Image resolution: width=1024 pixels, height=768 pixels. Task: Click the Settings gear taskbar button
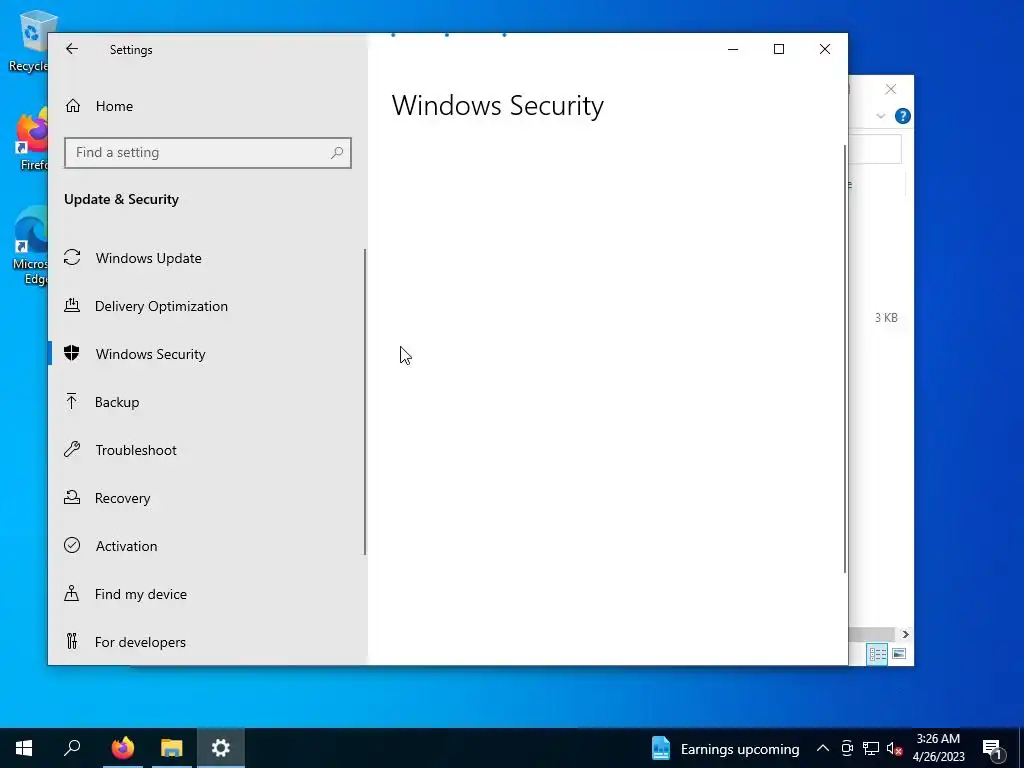pos(221,748)
